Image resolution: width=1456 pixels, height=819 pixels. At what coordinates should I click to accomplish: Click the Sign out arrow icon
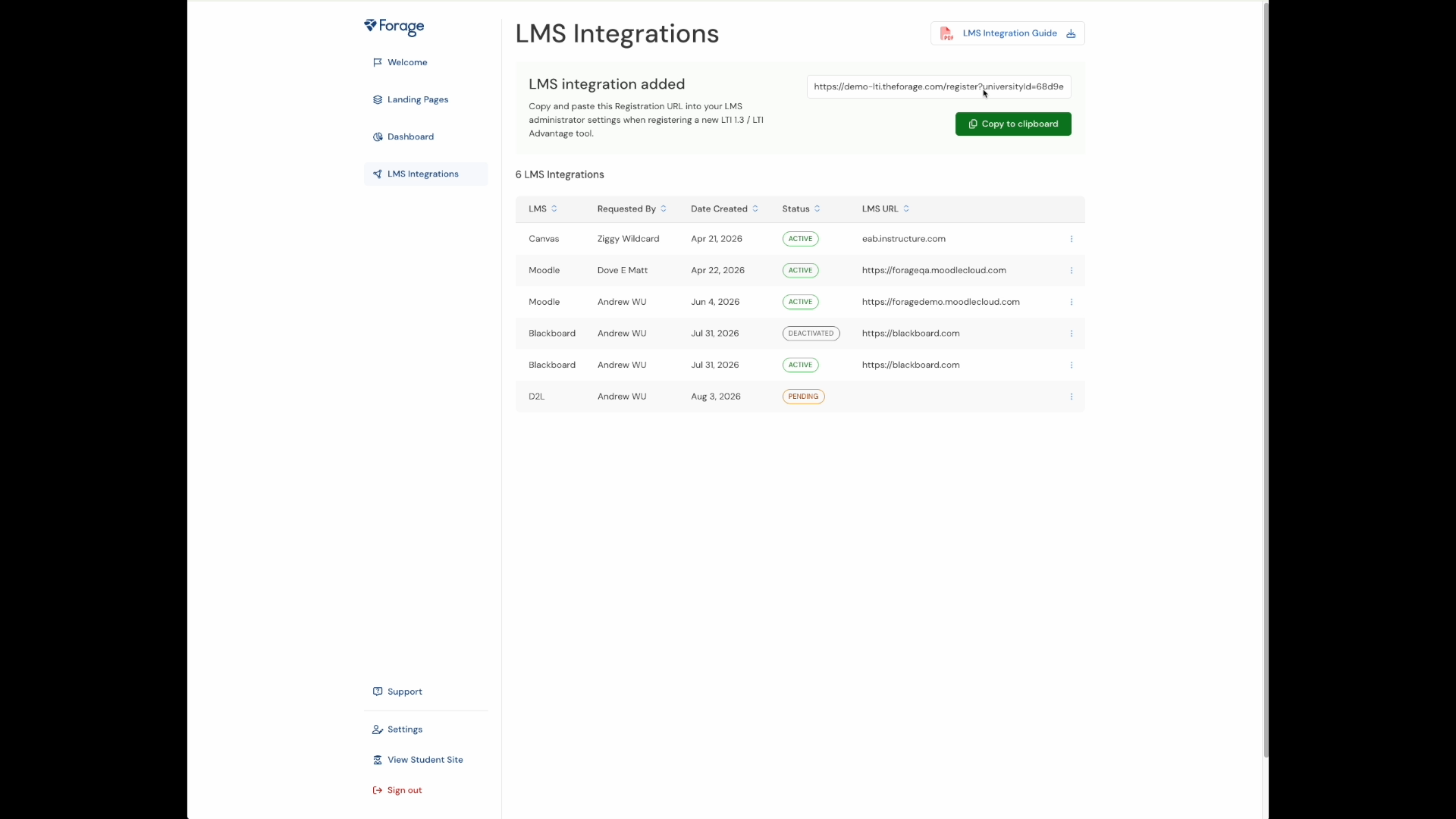pos(378,790)
